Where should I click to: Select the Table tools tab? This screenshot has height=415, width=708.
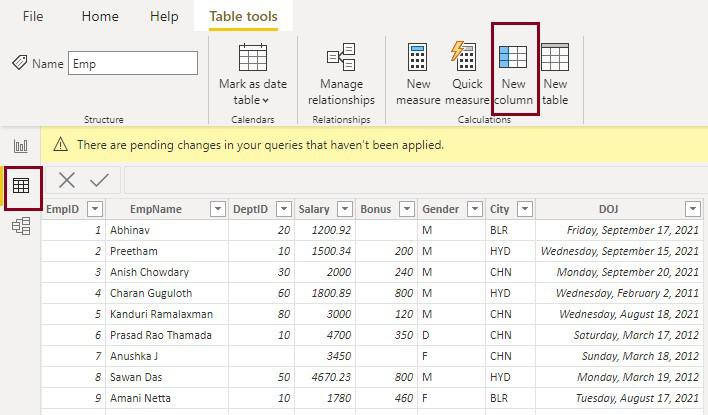point(243,16)
